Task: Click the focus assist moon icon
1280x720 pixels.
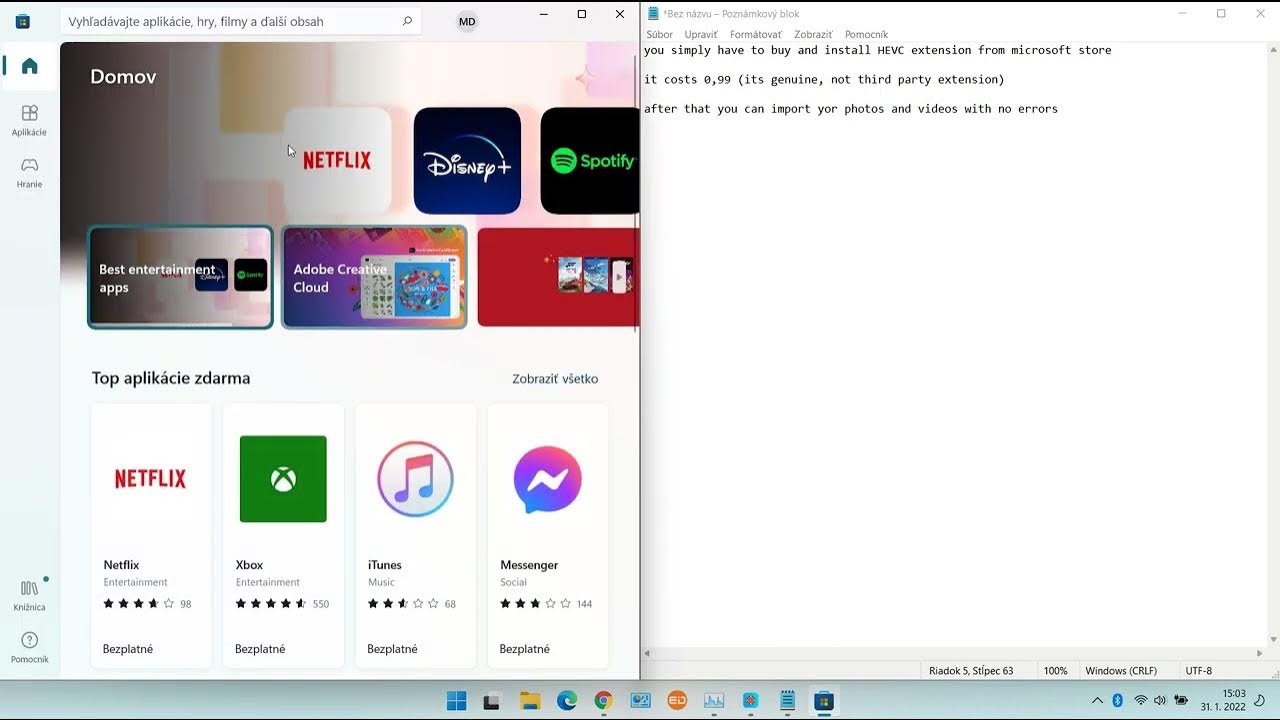Action: (1259, 700)
